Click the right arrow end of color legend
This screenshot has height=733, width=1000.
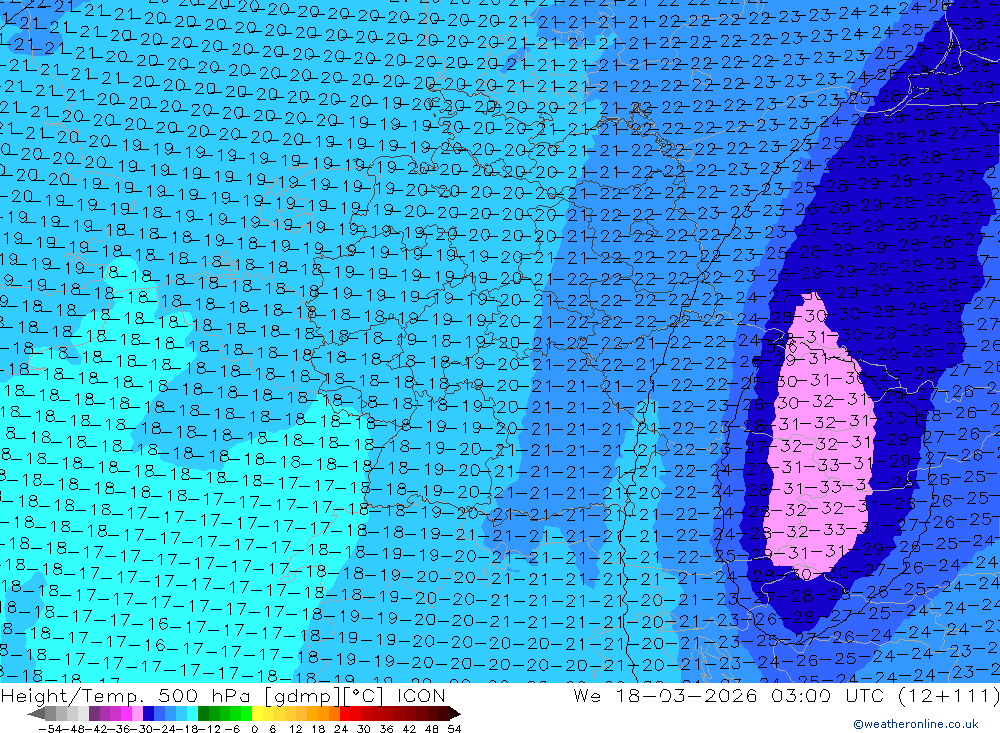455,713
